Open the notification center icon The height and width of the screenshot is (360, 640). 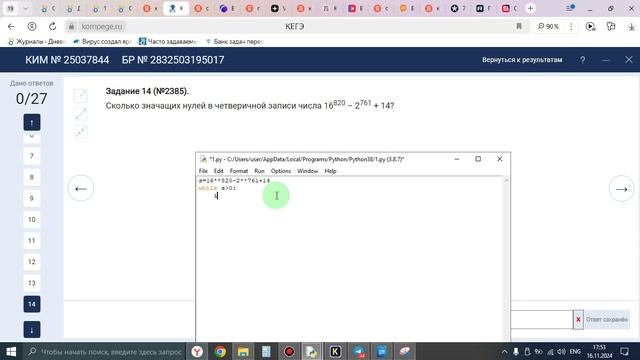point(624,351)
